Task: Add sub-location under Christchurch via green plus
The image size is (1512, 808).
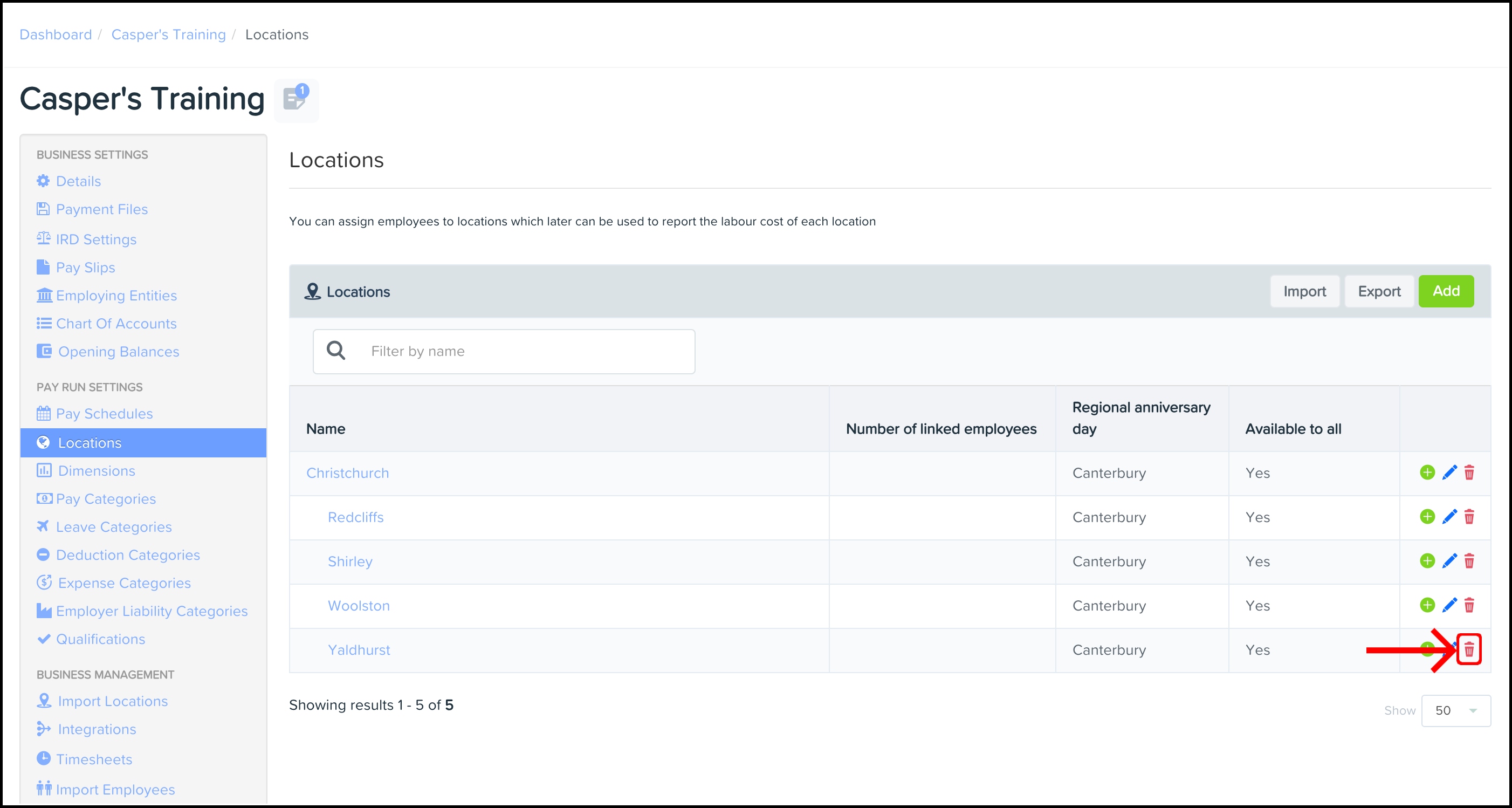Action: pos(1427,473)
